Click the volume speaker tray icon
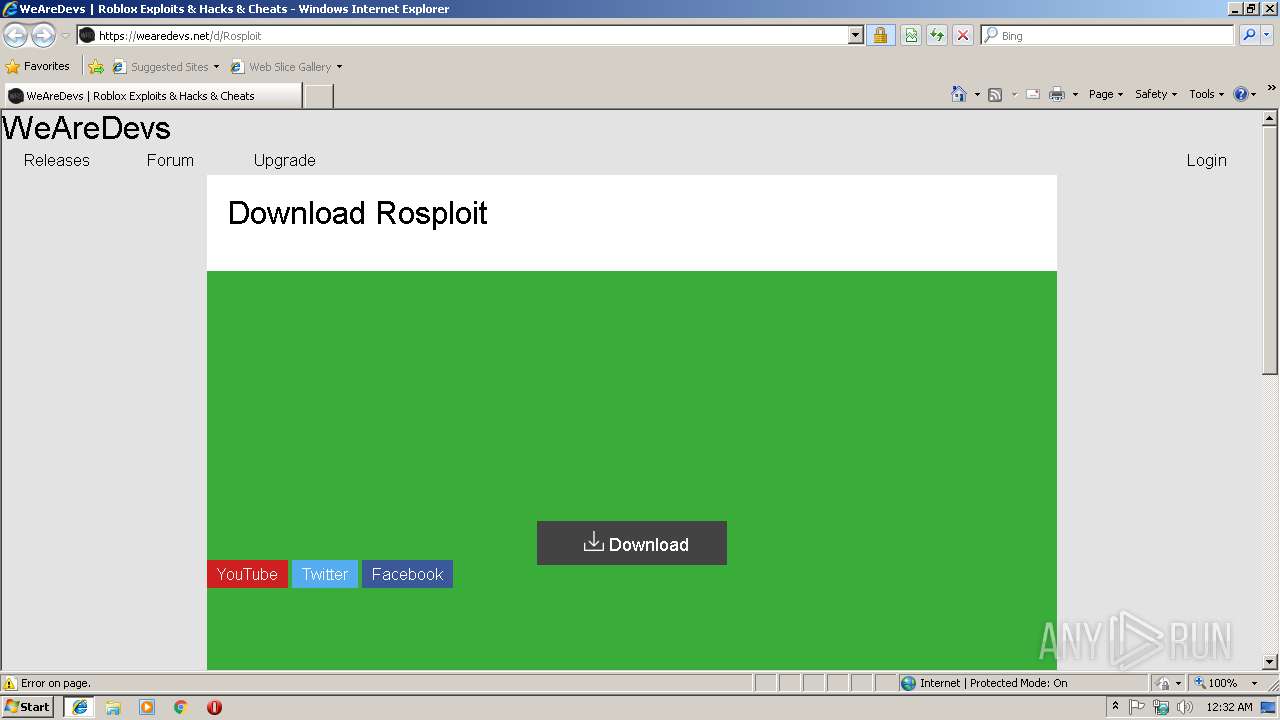The height and width of the screenshot is (720, 1280). point(1185,707)
